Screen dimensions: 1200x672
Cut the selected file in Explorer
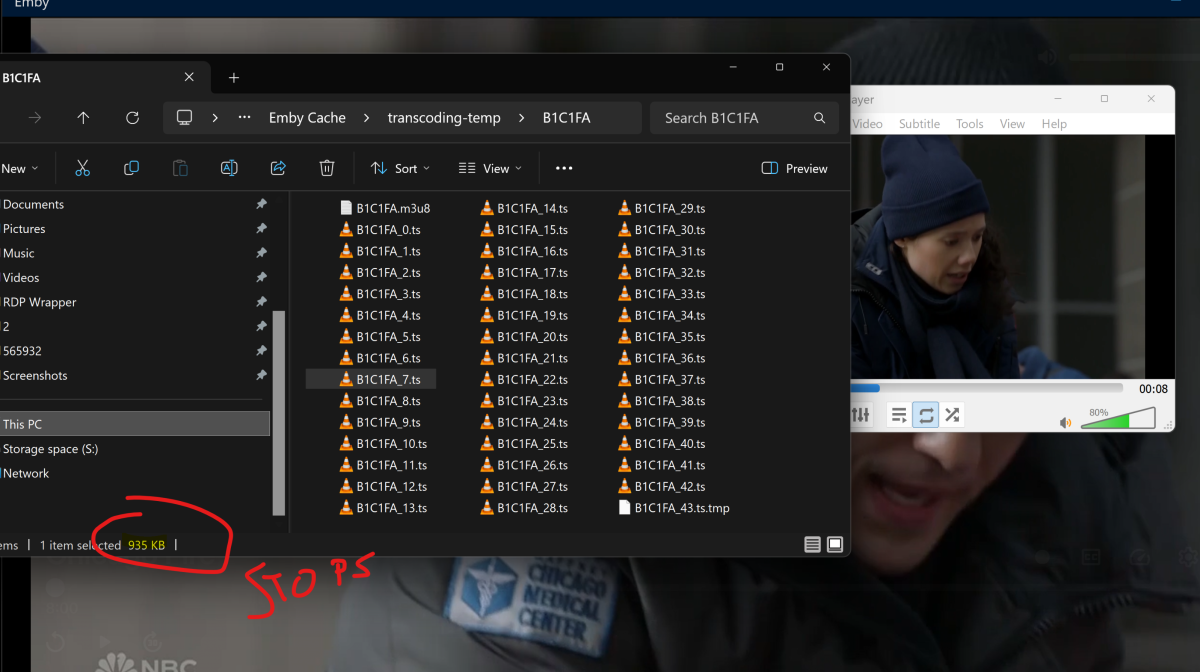(83, 168)
